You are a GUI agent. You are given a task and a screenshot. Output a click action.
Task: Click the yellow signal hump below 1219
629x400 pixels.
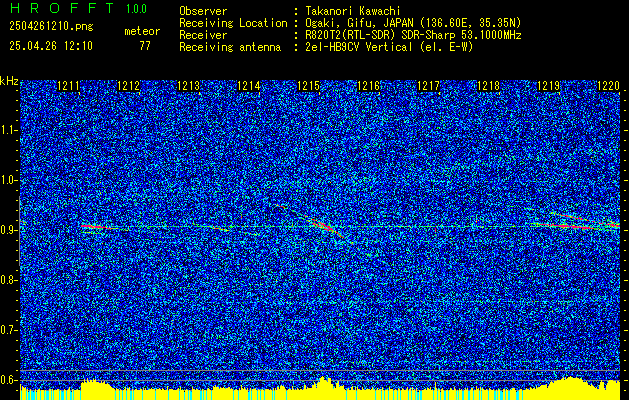(x=570, y=384)
